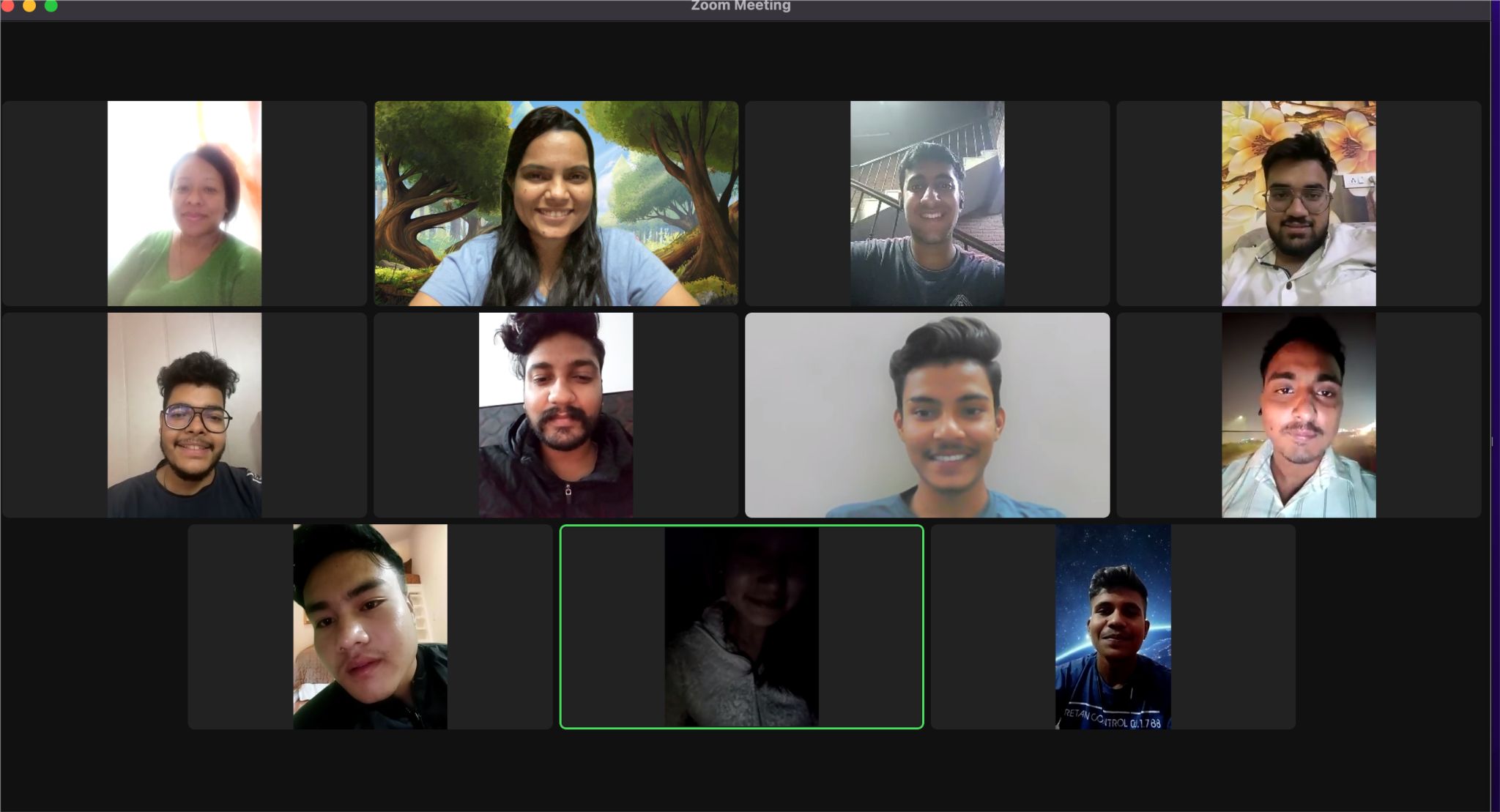The width and height of the screenshot is (1500, 812).
Task: Select the man with floral wallpaper video tile
Action: (1299, 204)
